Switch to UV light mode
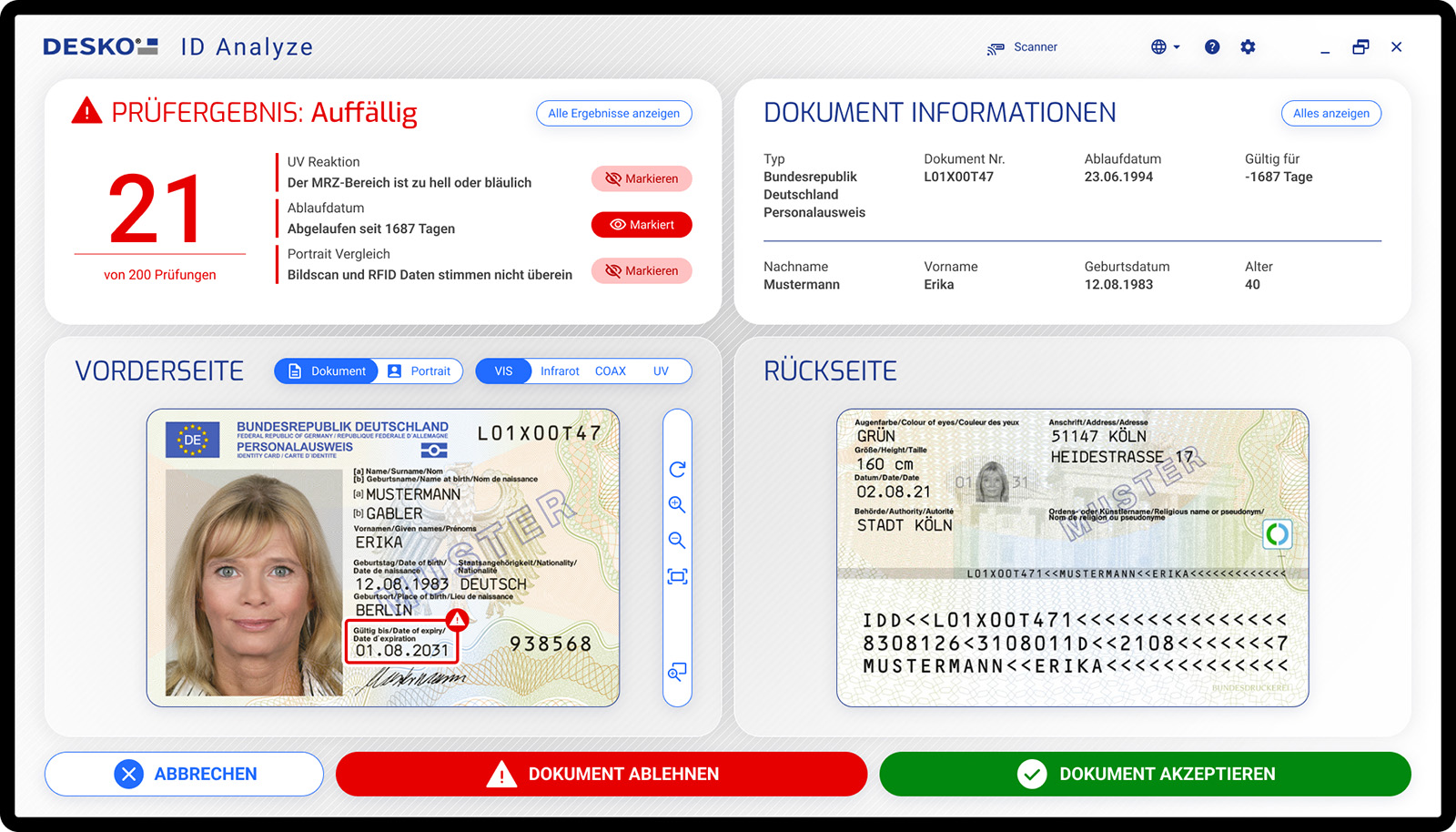Image resolution: width=1456 pixels, height=832 pixels. [x=661, y=371]
